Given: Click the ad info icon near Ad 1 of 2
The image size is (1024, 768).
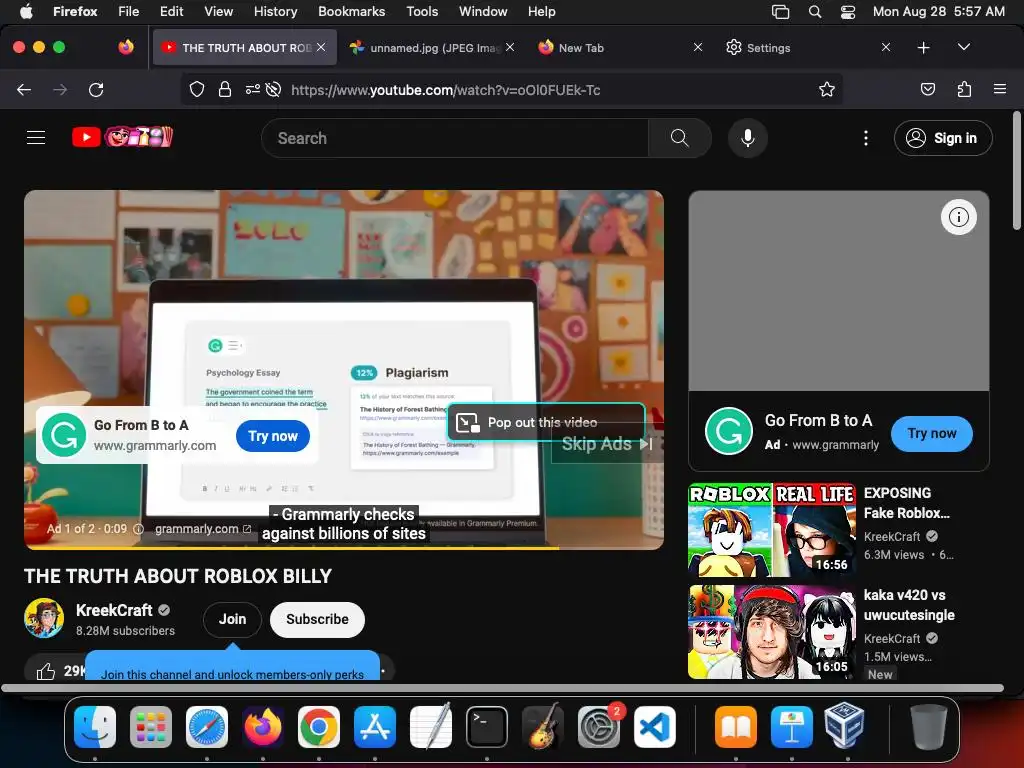Looking at the screenshot, I should (x=138, y=529).
